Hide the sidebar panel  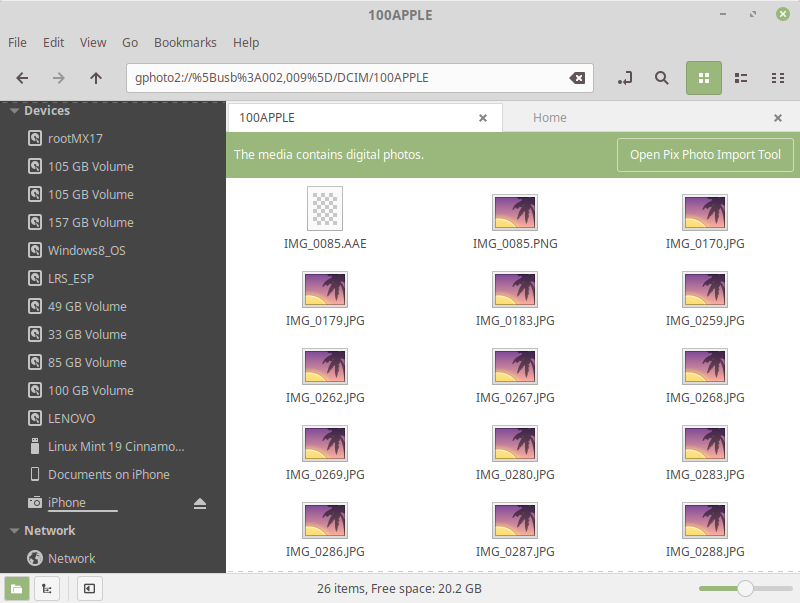[x=88, y=589]
